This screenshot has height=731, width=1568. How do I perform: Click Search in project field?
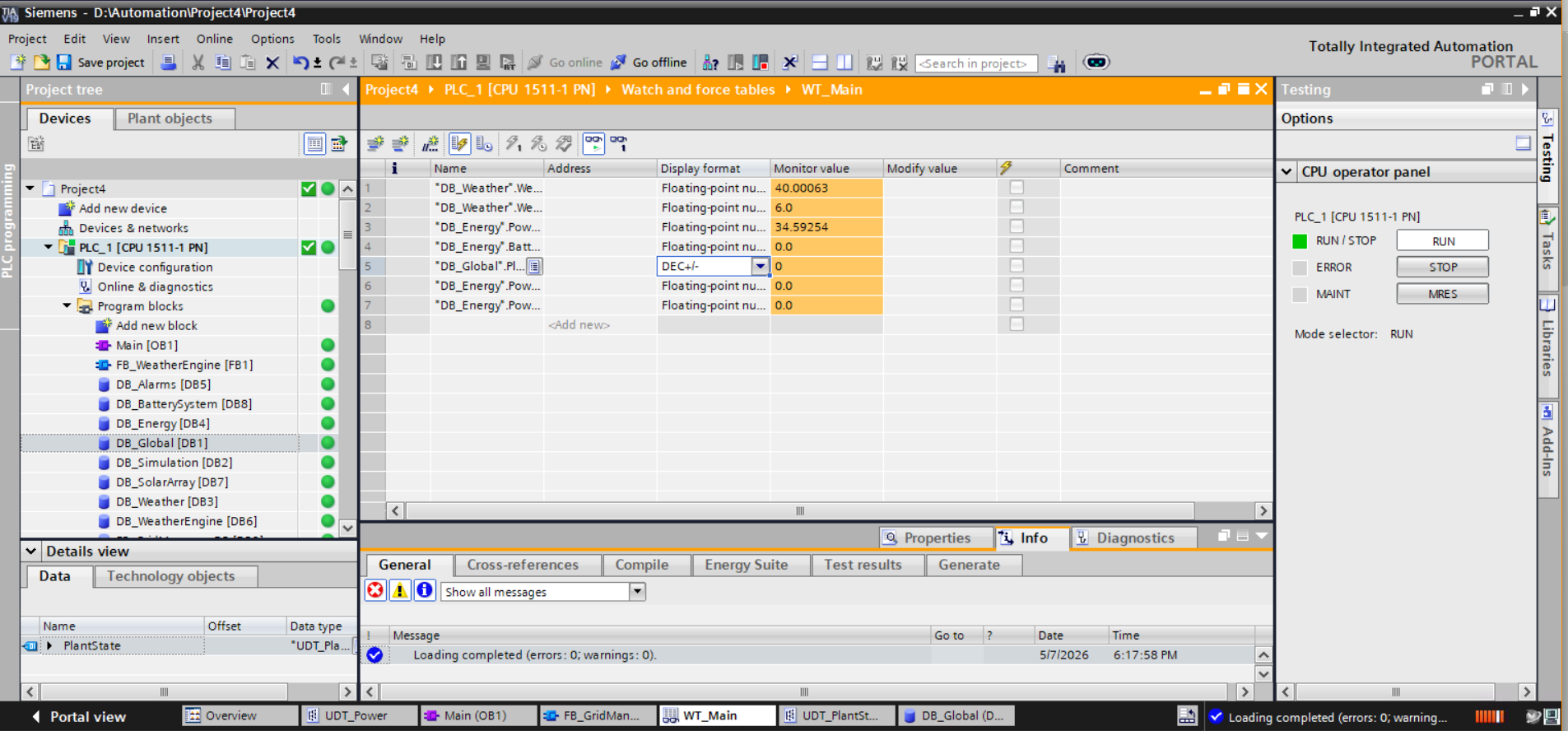point(976,63)
